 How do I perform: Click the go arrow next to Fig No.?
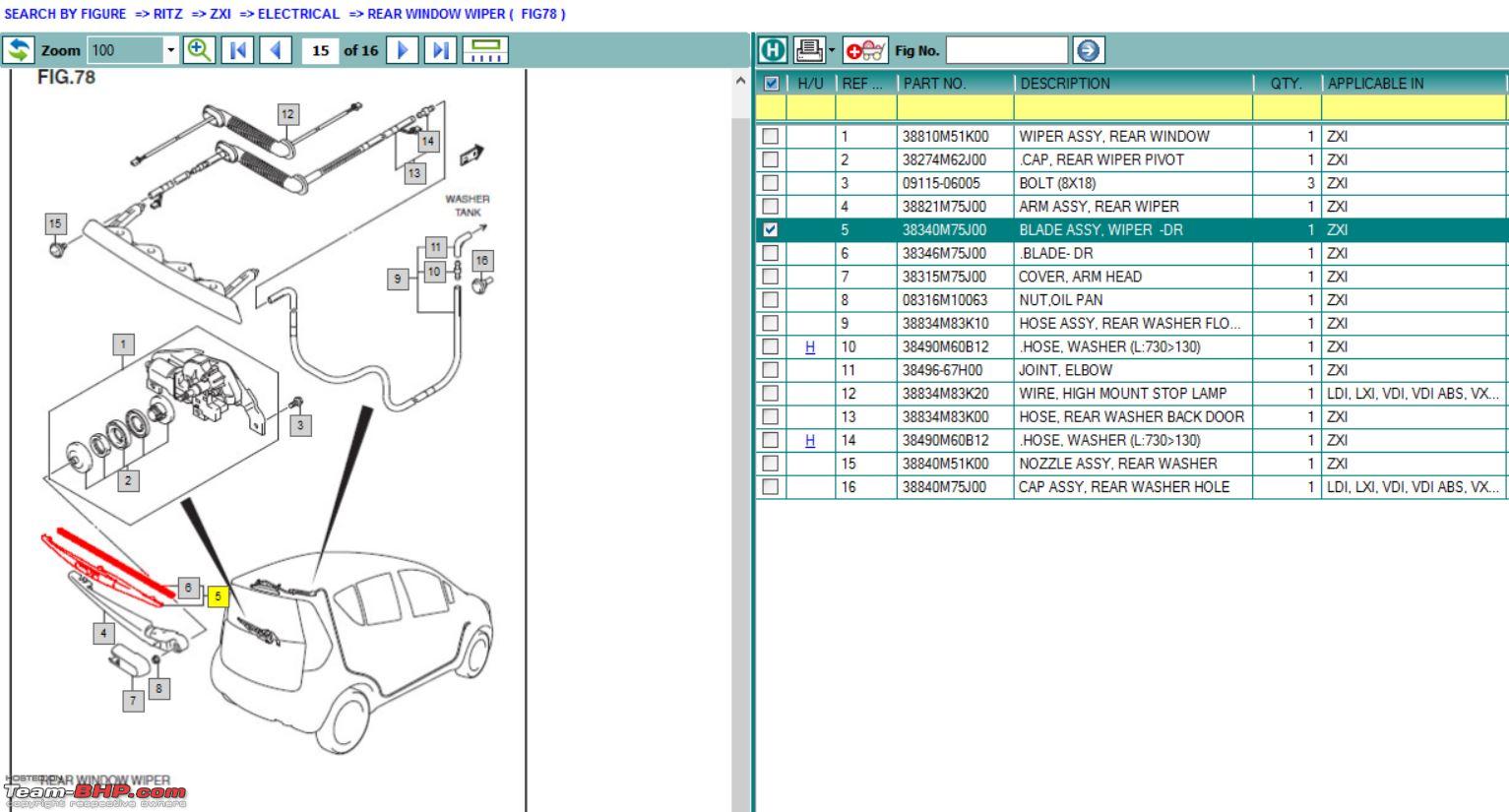tap(1088, 50)
